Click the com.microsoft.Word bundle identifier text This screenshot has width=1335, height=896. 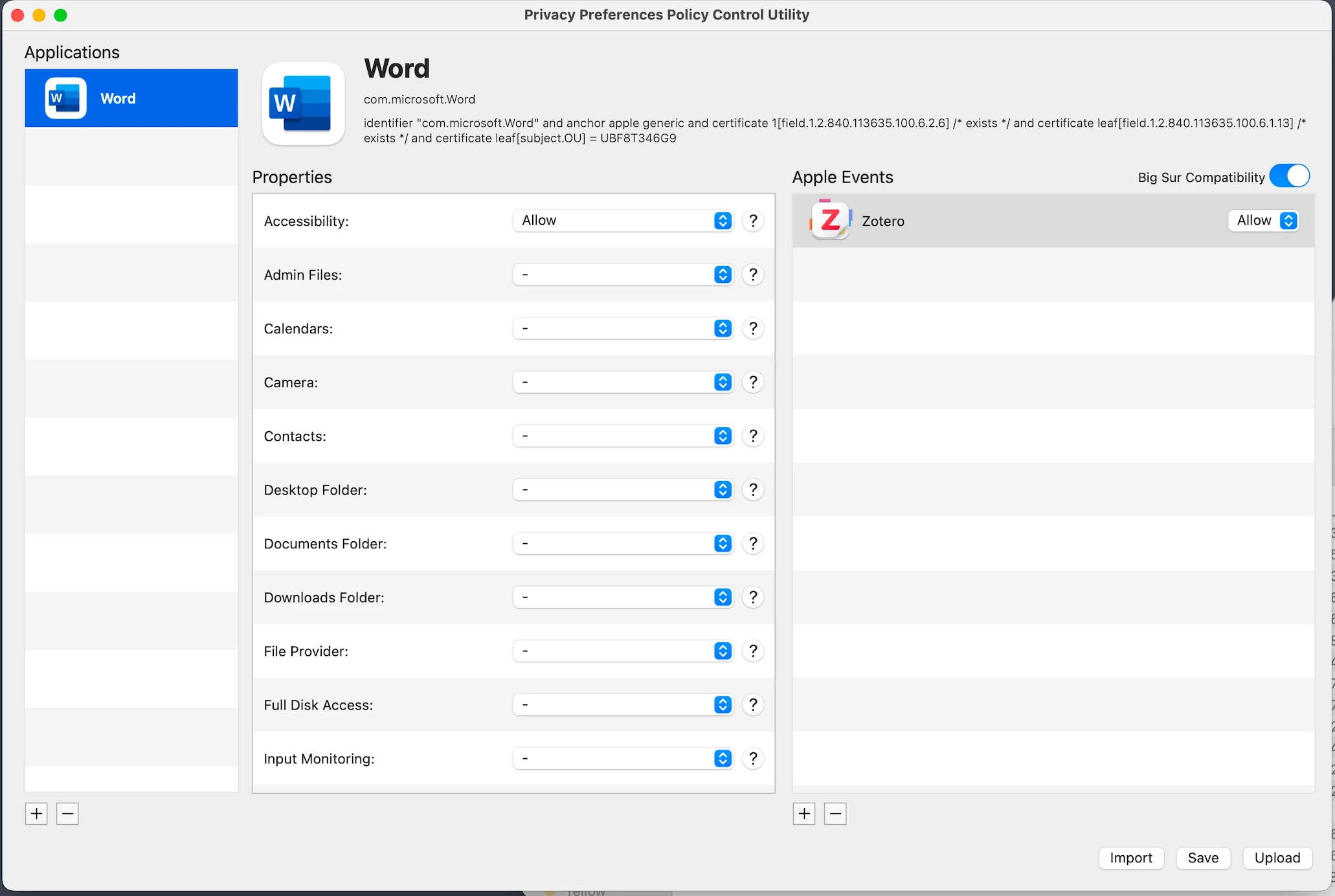pyautogui.click(x=420, y=99)
